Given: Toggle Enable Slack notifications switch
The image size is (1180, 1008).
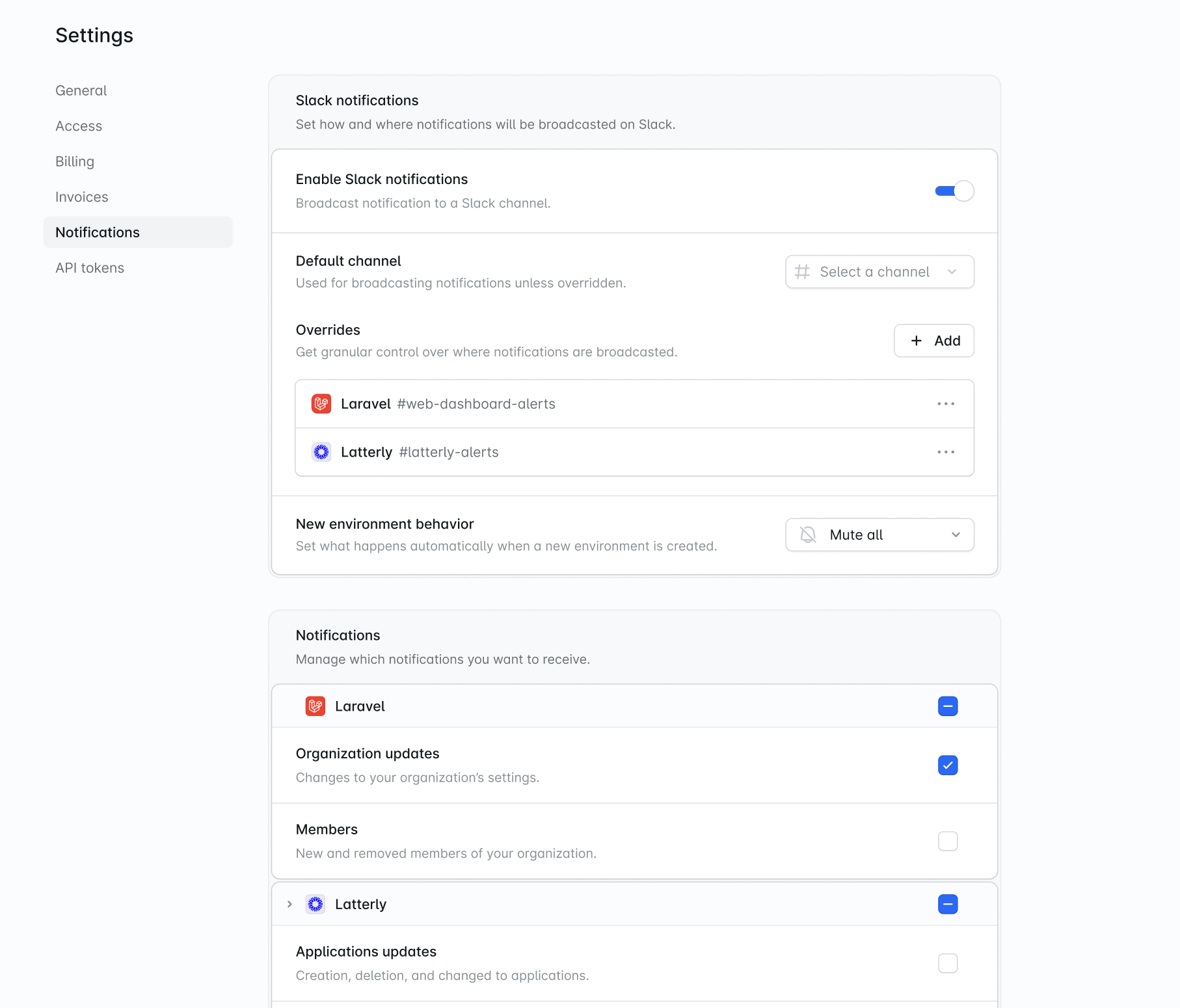Looking at the screenshot, I should [954, 191].
